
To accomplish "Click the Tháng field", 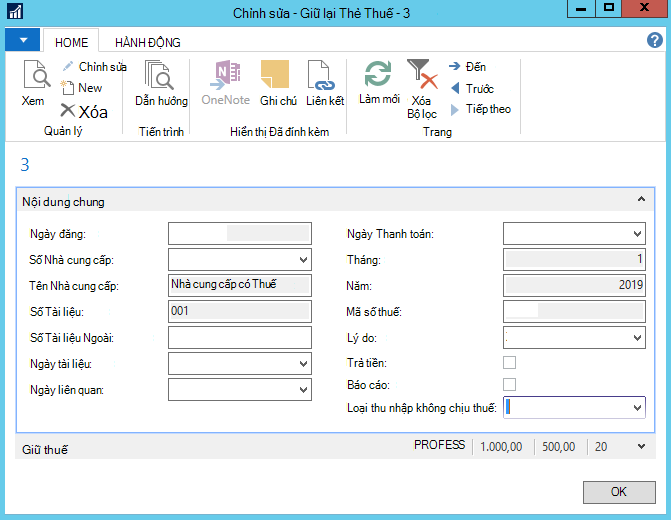I will coord(574,260).
